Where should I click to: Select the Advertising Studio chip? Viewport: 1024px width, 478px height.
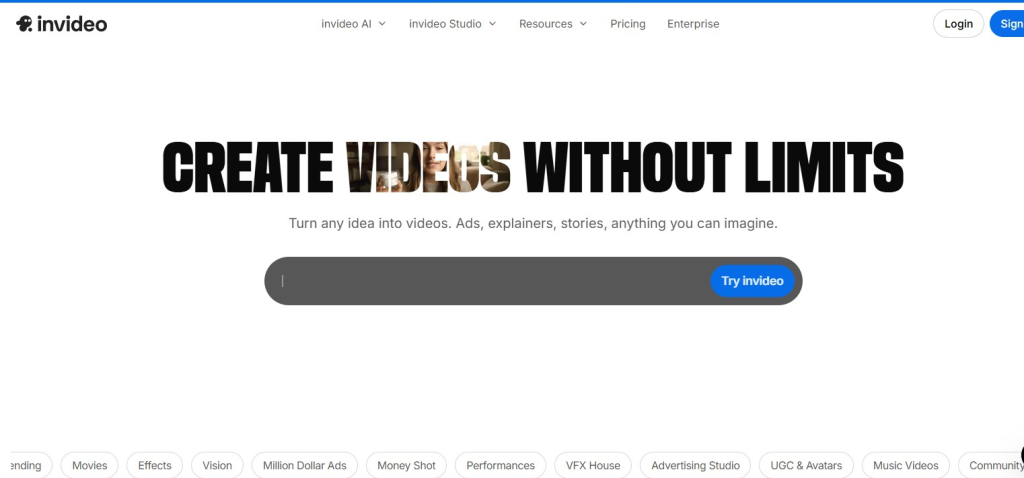pyautogui.click(x=696, y=466)
